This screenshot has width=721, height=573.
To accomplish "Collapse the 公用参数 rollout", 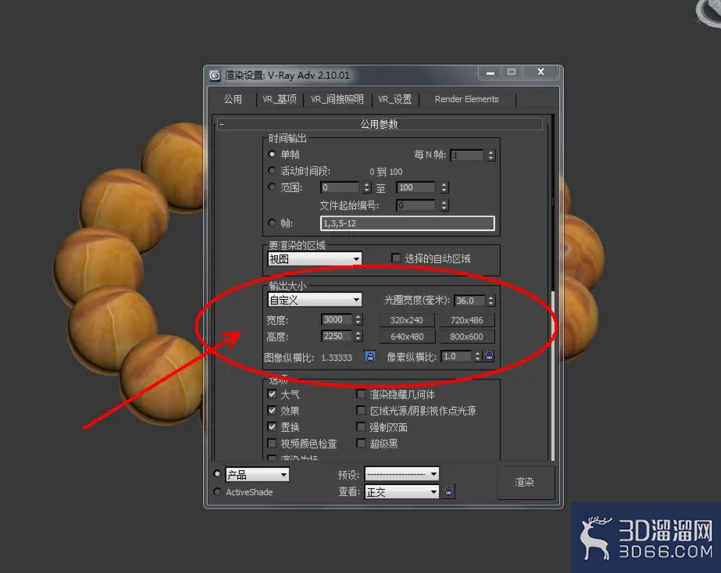I will coord(380,124).
